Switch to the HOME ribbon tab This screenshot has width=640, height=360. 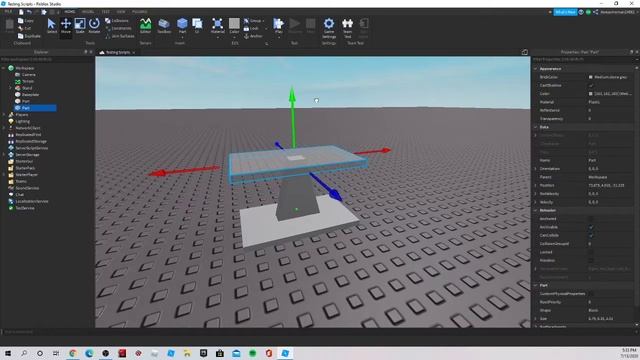click(70, 12)
